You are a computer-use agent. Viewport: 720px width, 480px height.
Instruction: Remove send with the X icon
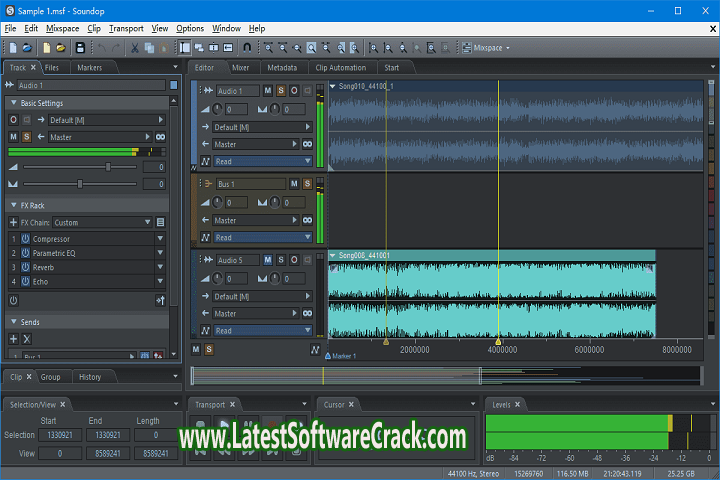pos(27,339)
